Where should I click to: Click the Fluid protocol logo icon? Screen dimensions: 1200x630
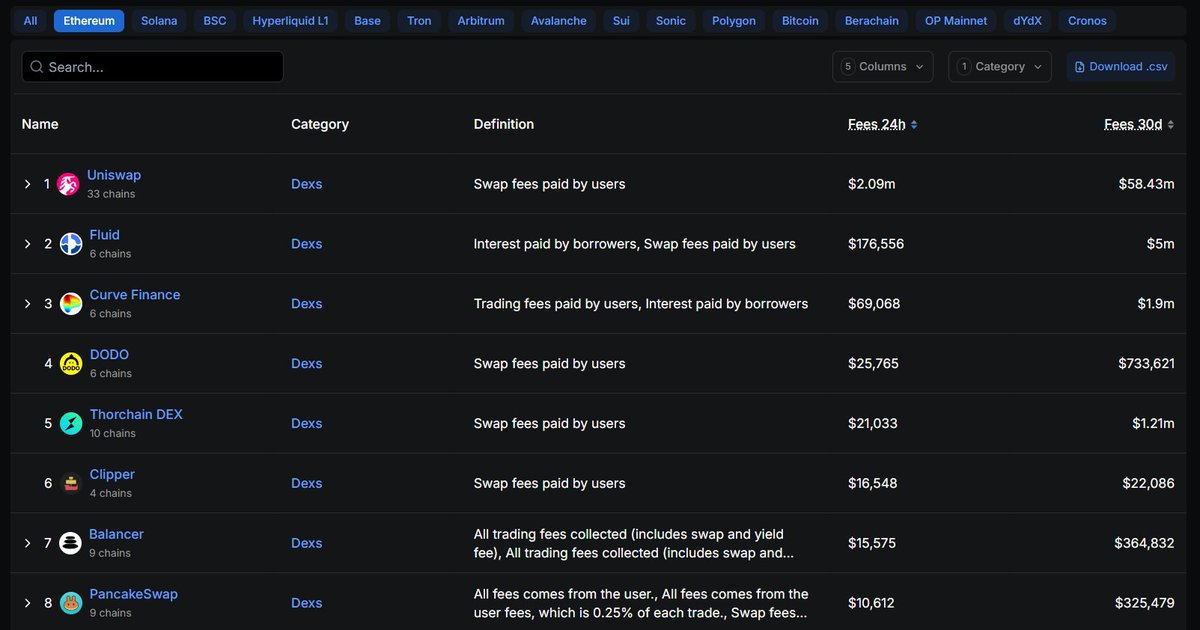tap(71, 244)
